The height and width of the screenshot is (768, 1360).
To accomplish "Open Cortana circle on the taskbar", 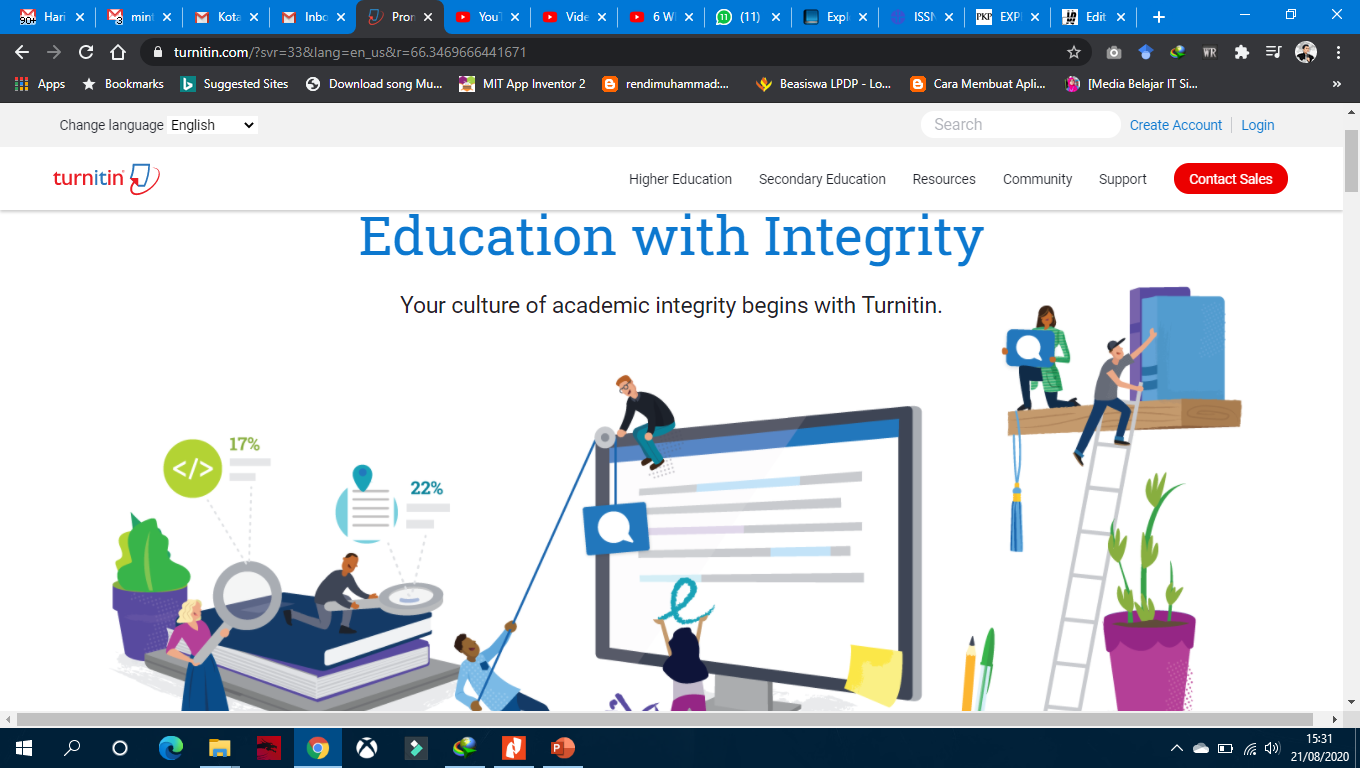I will (x=120, y=747).
